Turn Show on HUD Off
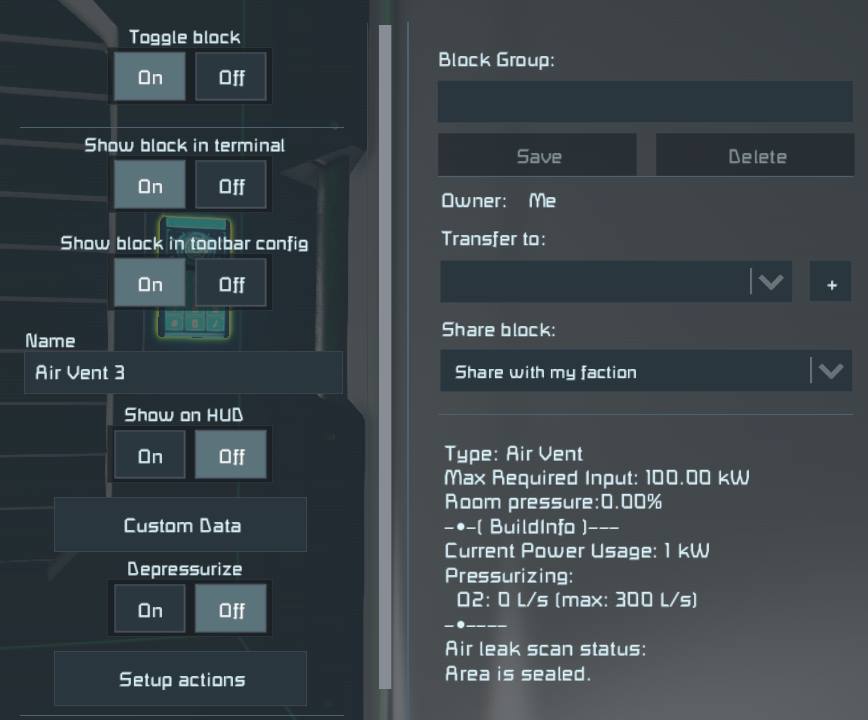The width and height of the screenshot is (868, 720). pyautogui.click(x=231, y=455)
